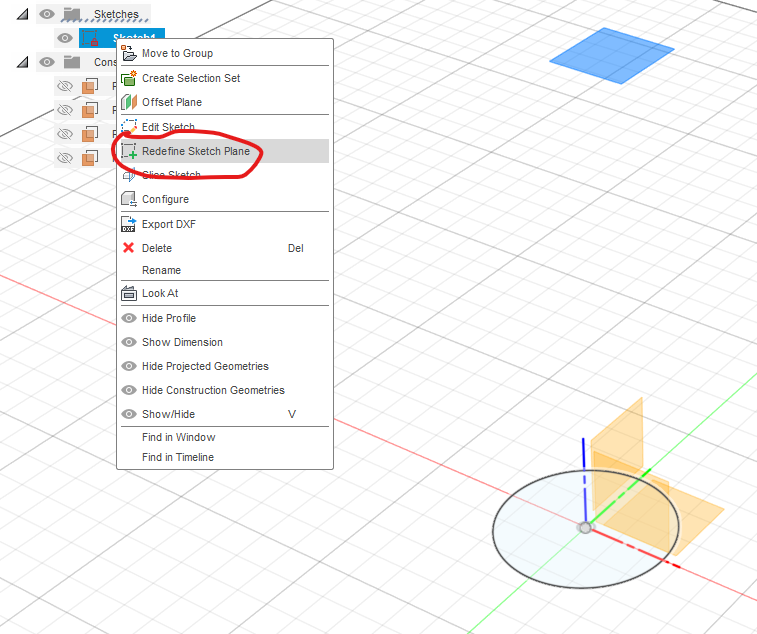Click the Create Selection Set icon
This screenshot has height=634, width=757.
128,78
